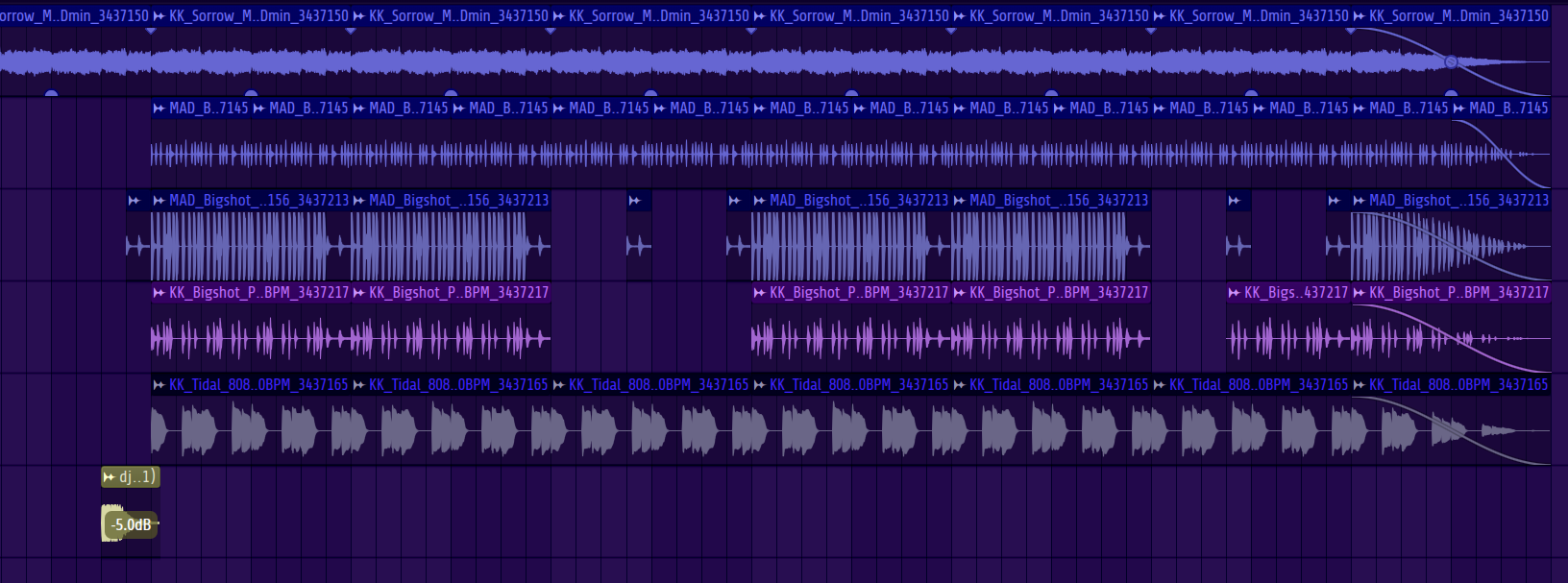Select the first MAD_B..7145 clip label

pos(208,108)
